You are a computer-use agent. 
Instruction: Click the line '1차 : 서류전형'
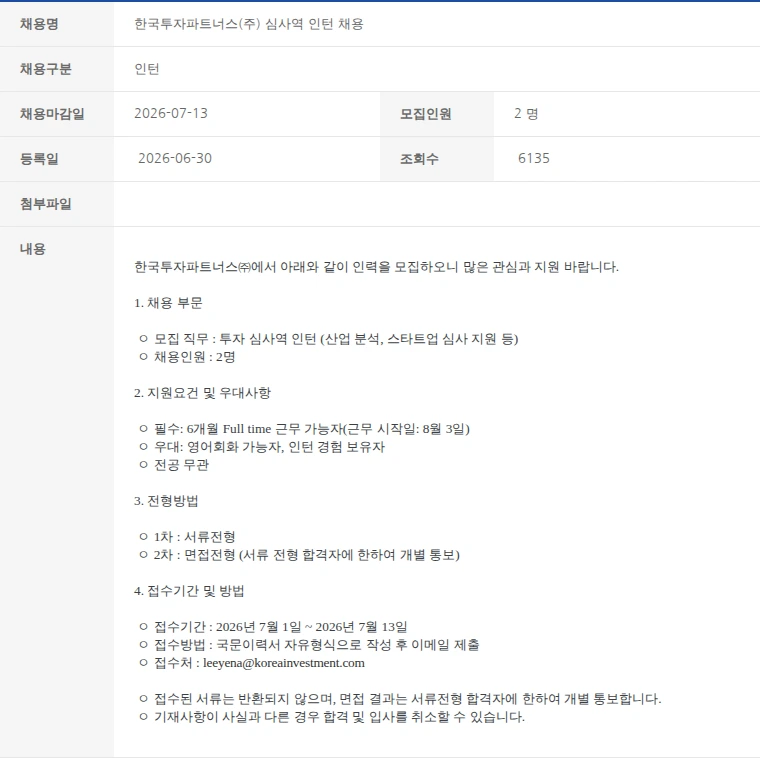(x=194, y=537)
